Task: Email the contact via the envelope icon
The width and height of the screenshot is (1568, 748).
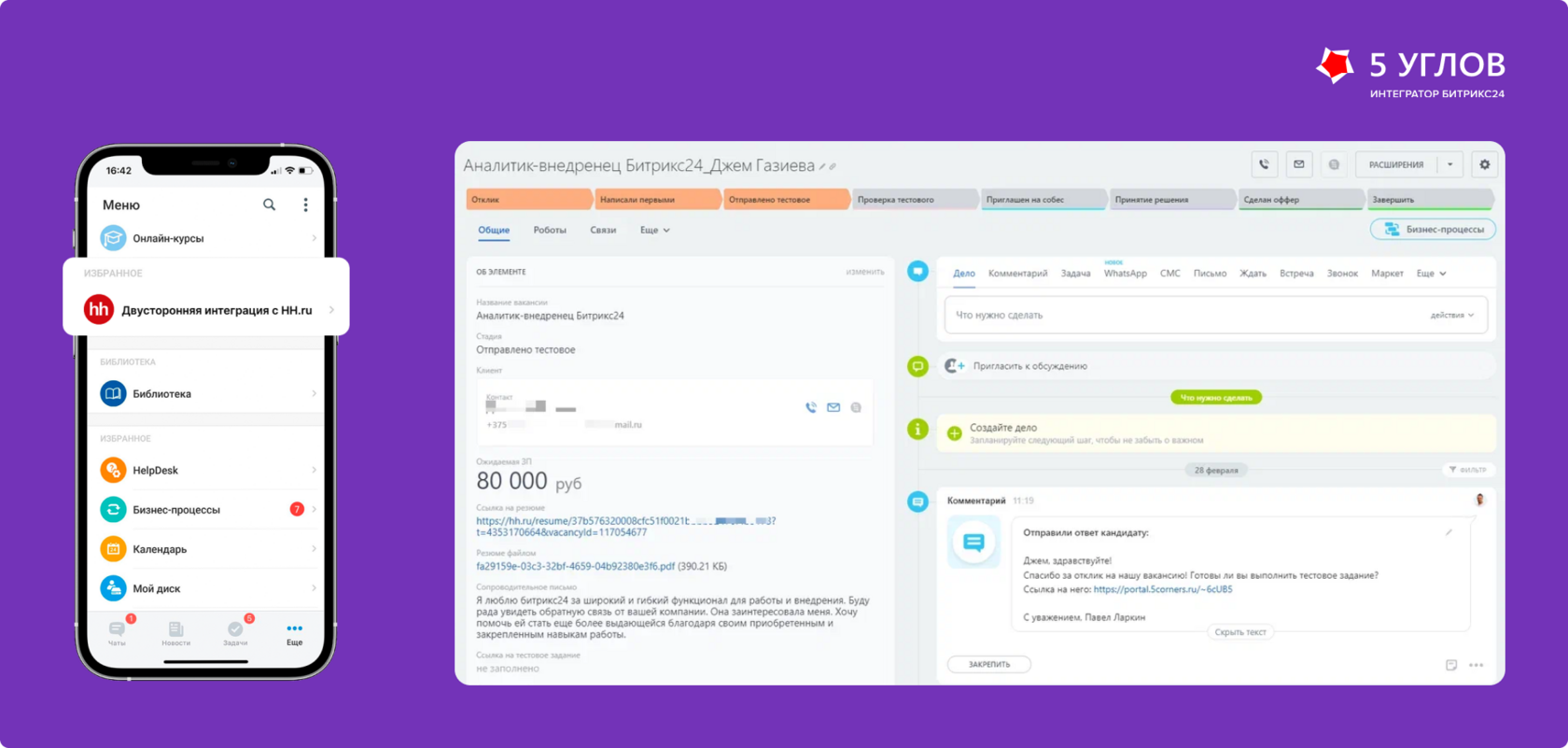Action: pos(833,407)
